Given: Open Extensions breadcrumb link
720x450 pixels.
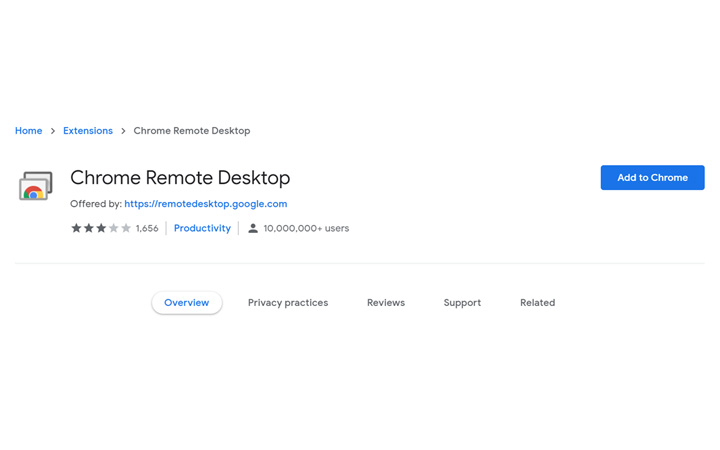Looking at the screenshot, I should [88, 131].
